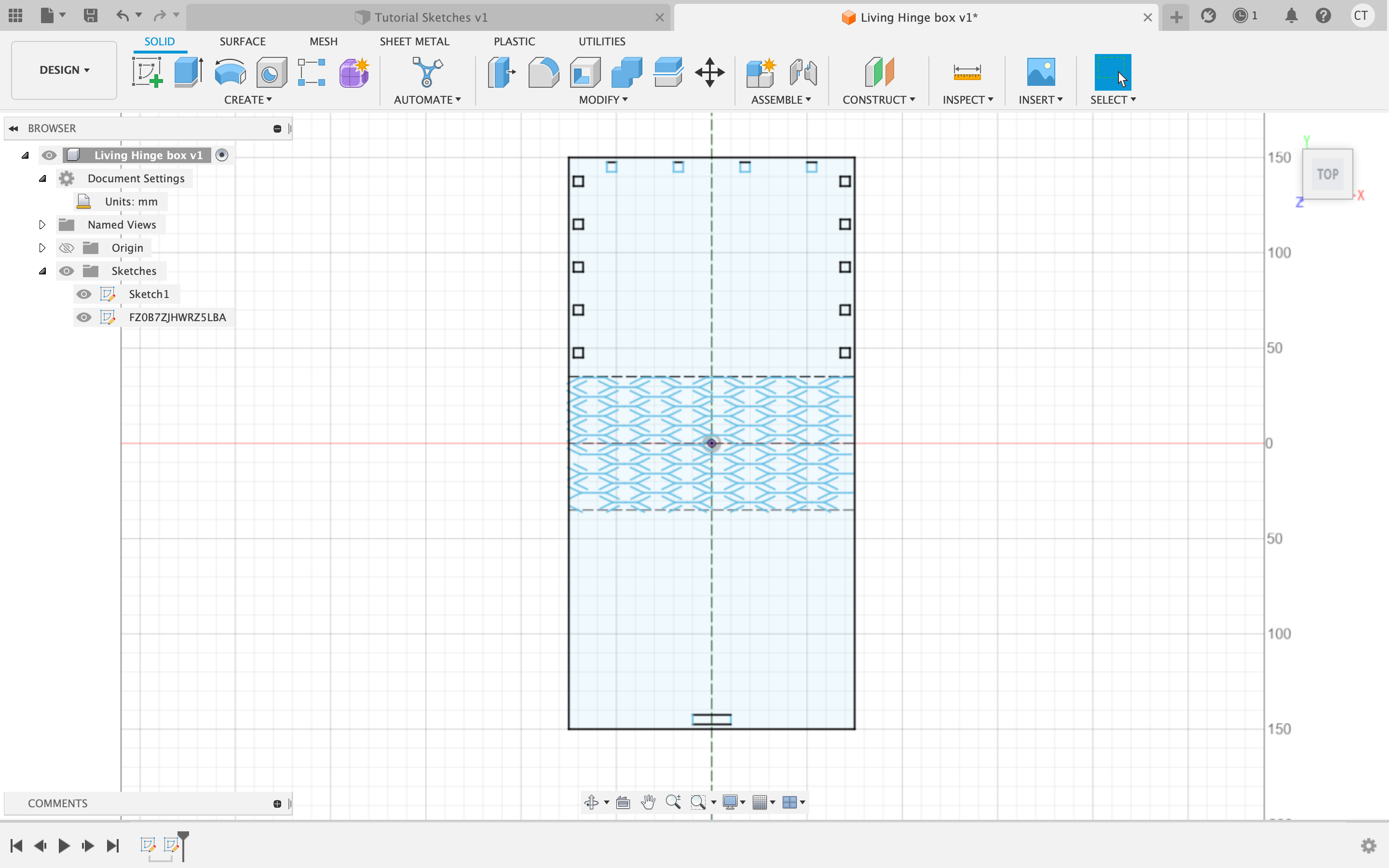Viewport: 1389px width, 868px height.
Task: Open the Measure tool in Inspect
Action: pos(967,72)
